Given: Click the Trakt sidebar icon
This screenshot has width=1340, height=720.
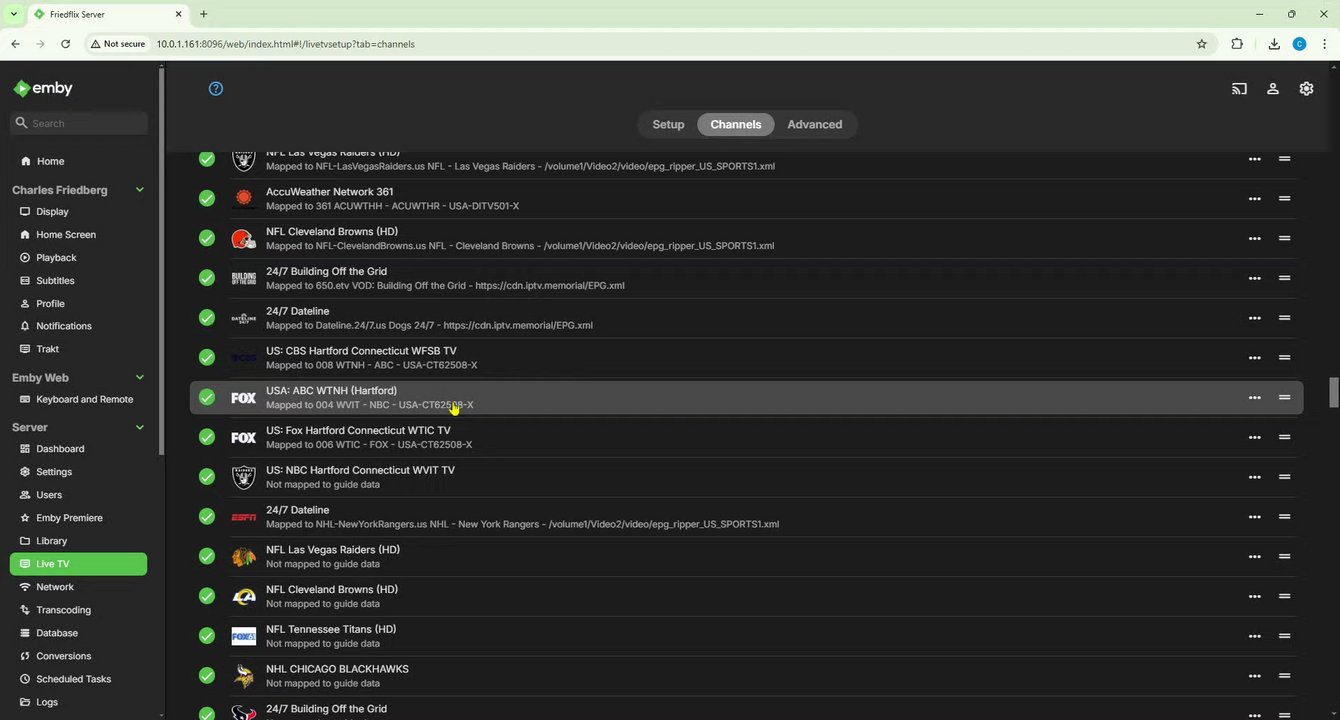Looking at the screenshot, I should [x=25, y=349].
